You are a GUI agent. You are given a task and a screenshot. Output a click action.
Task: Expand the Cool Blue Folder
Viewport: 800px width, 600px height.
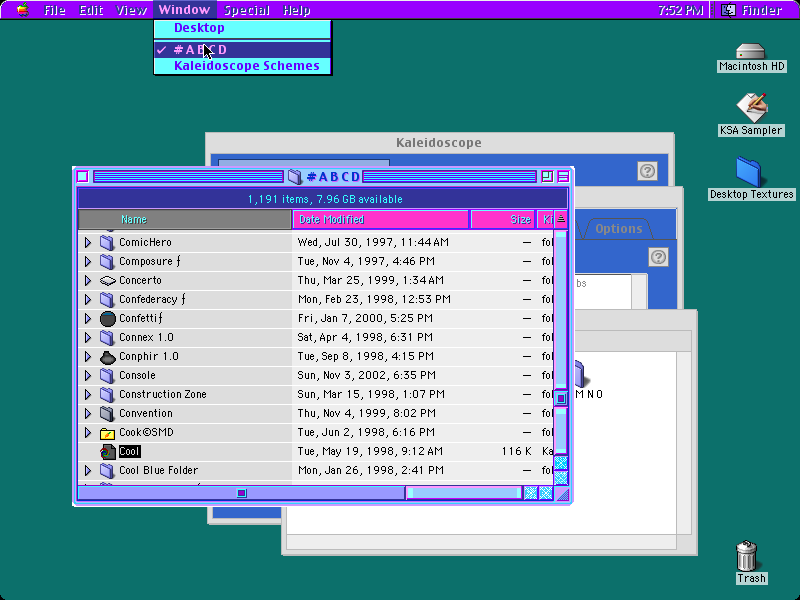[88, 470]
